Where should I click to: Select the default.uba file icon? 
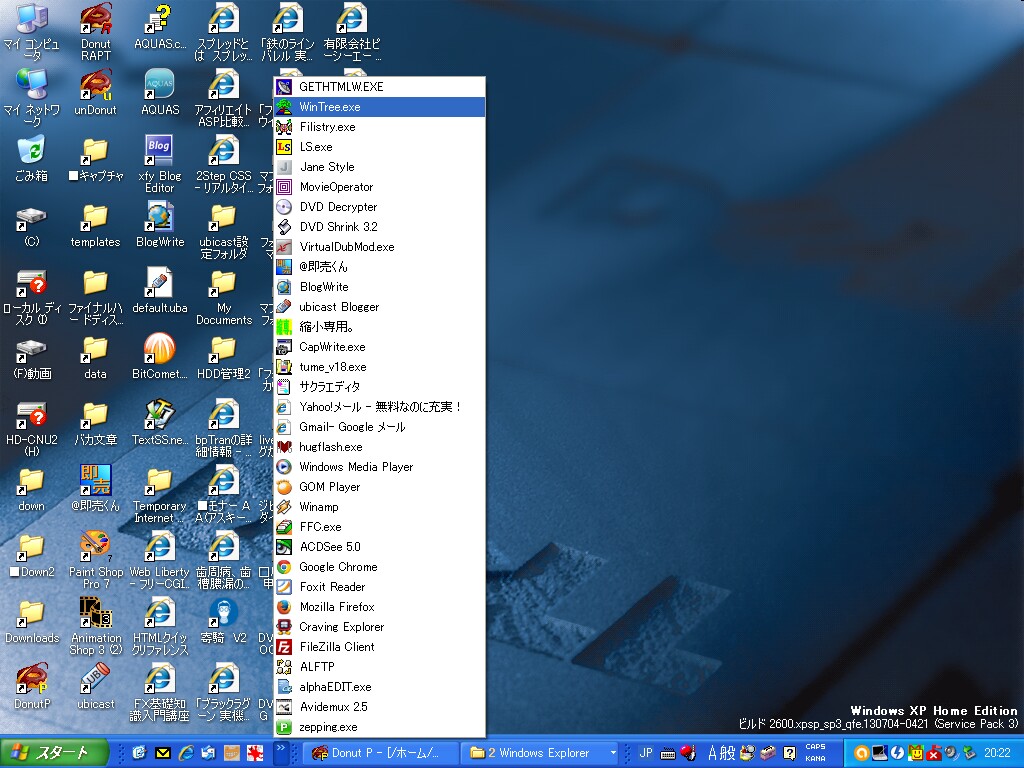tap(160, 291)
